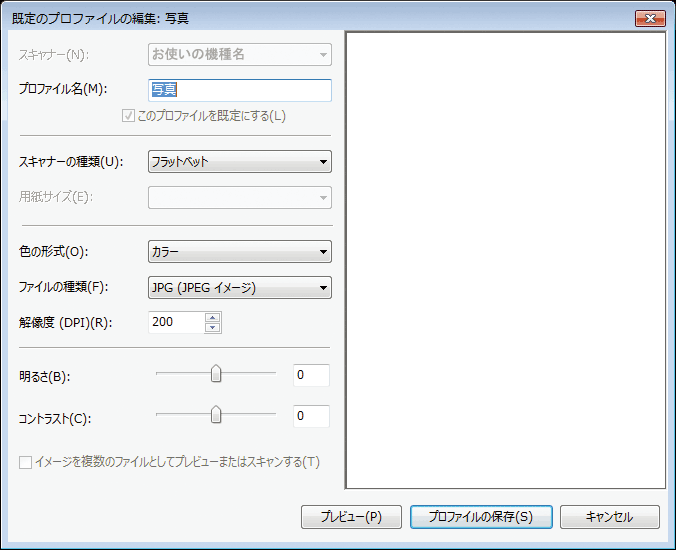Viewport: 676px width, 550px height.
Task: Open the 用紙サイズ dropdown
Action: pyautogui.click(x=239, y=197)
